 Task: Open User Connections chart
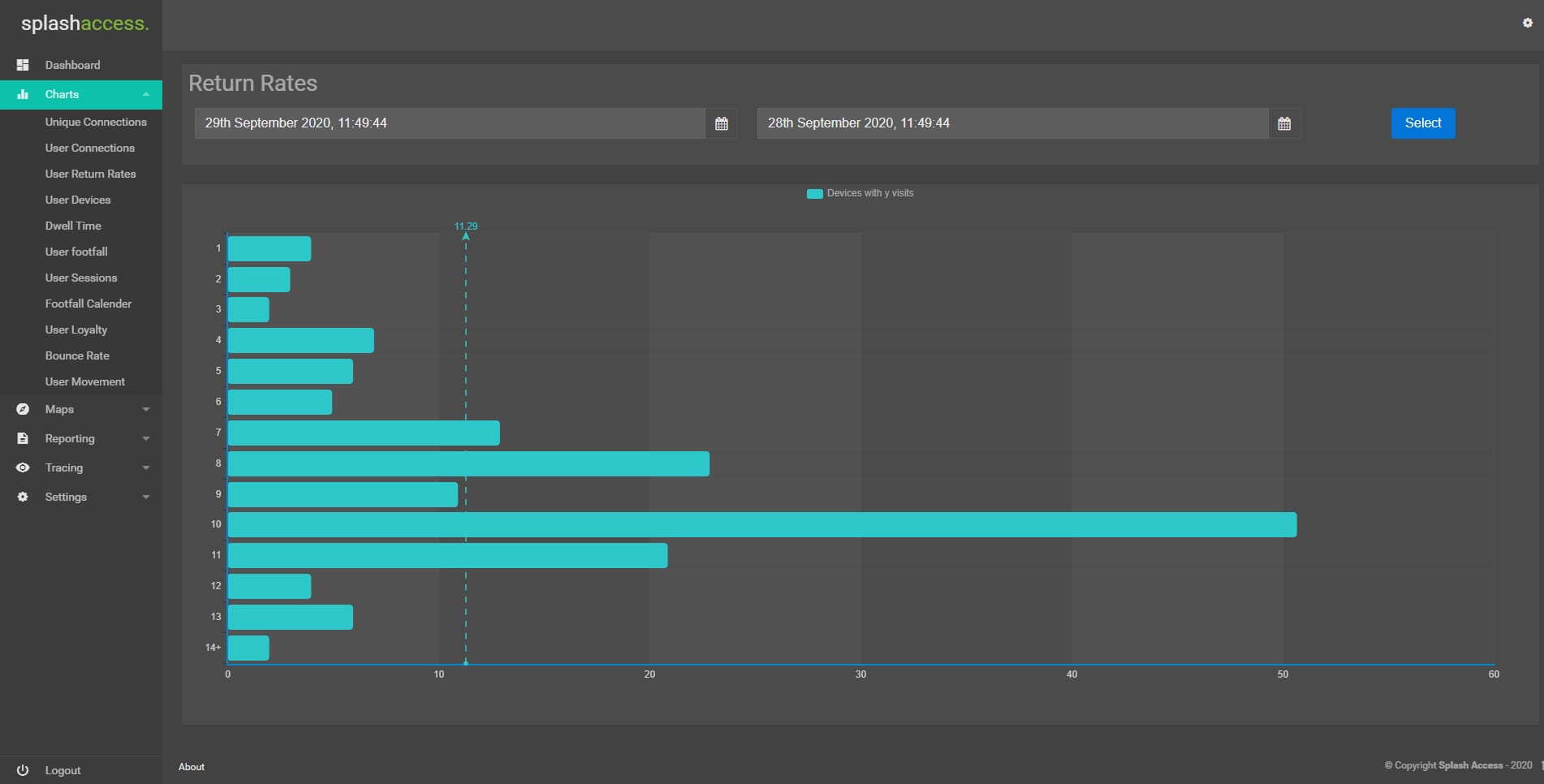90,148
